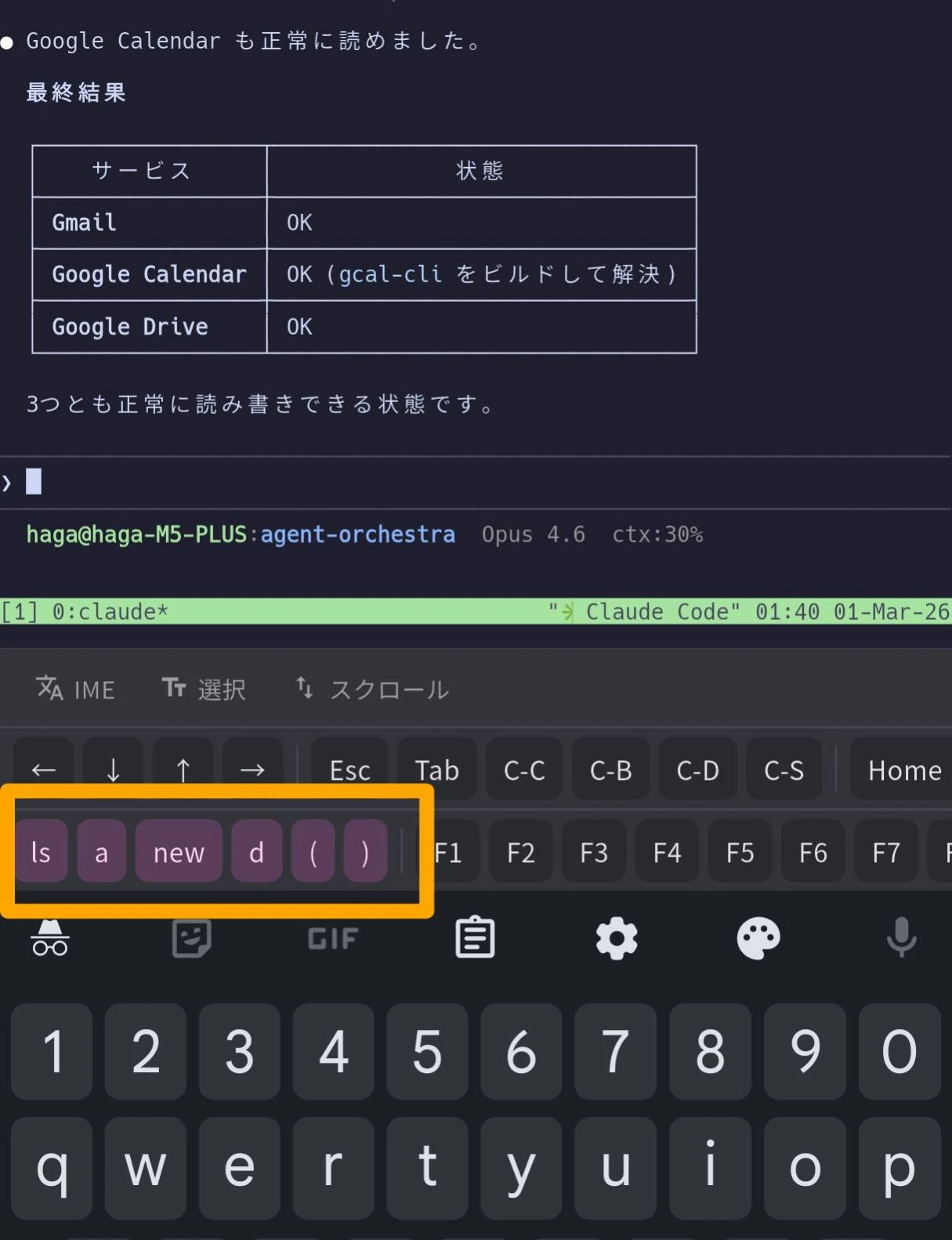Tap the F1 function key

(448, 851)
